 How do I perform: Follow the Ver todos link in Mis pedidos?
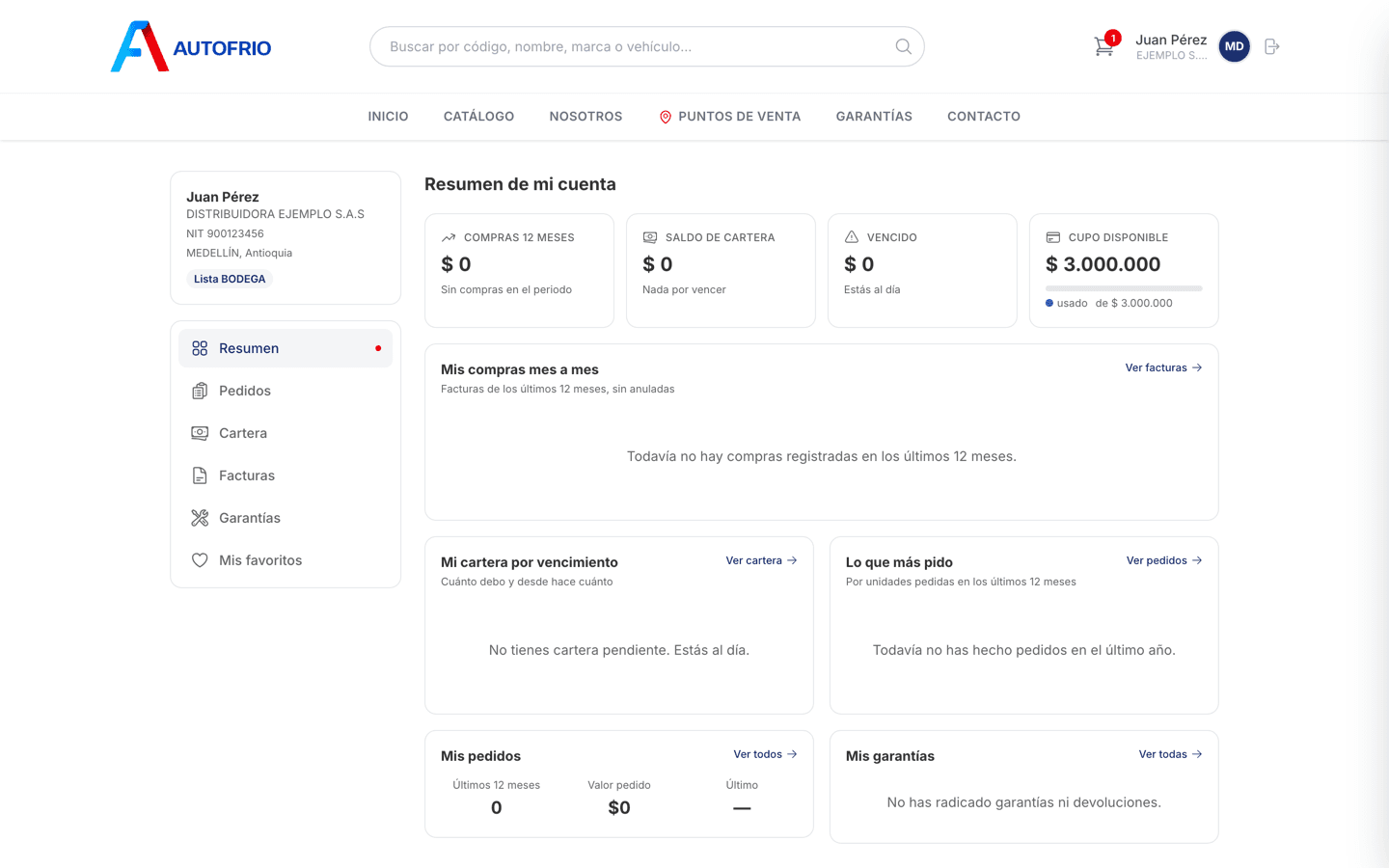[765, 754]
